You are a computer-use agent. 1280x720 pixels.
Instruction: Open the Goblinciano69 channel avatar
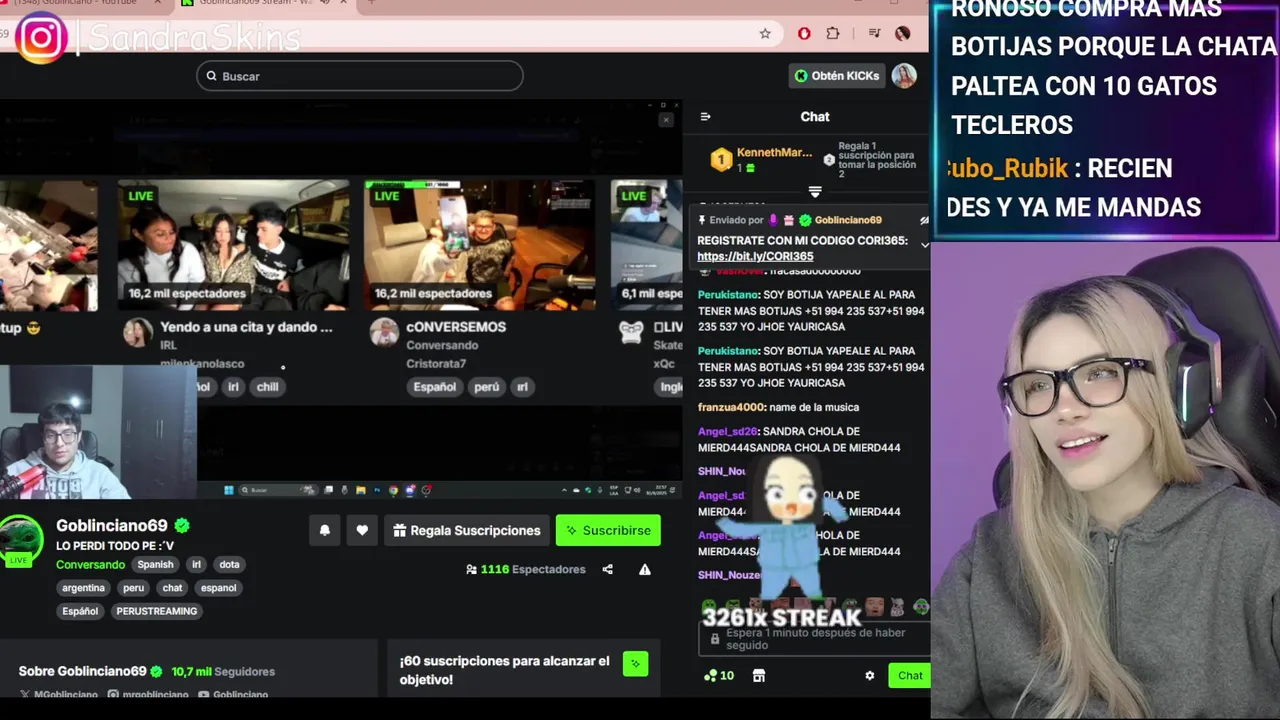point(21,539)
